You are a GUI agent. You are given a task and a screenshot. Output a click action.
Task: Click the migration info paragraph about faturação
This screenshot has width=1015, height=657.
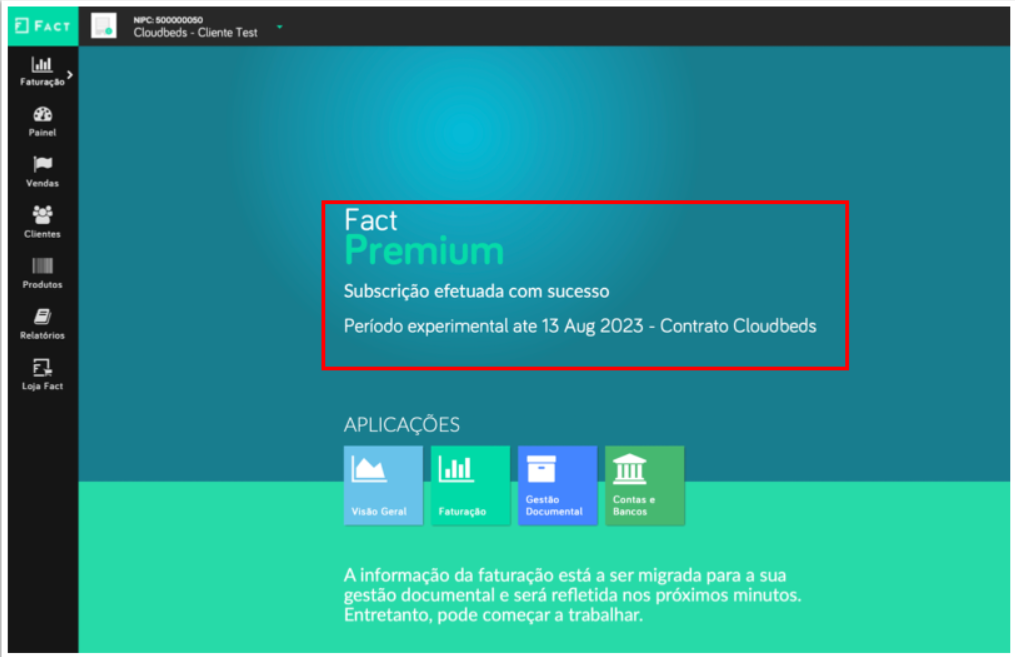572,595
